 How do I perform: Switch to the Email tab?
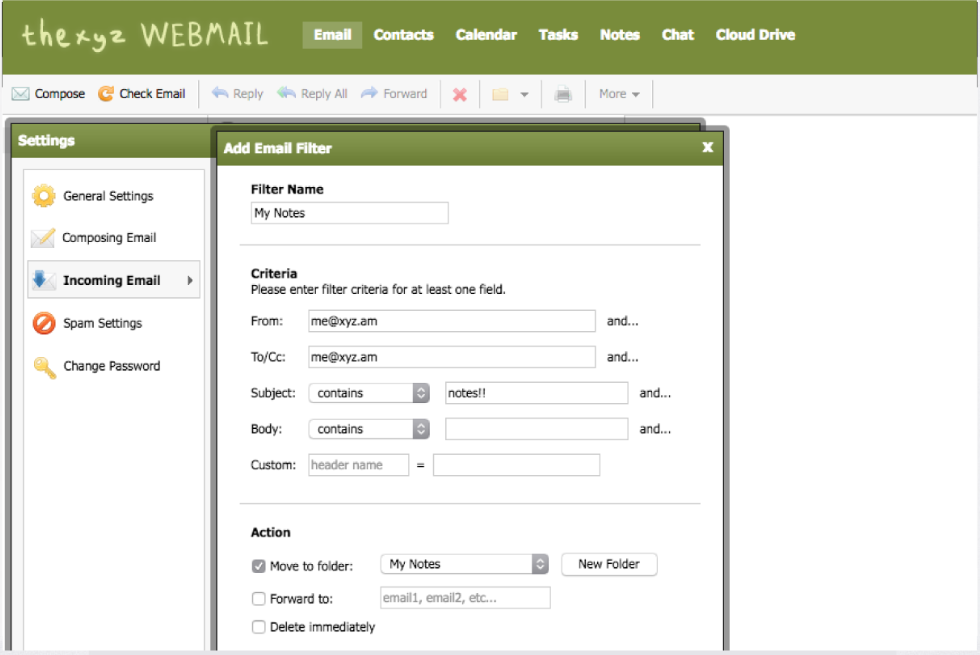pyautogui.click(x=332, y=35)
